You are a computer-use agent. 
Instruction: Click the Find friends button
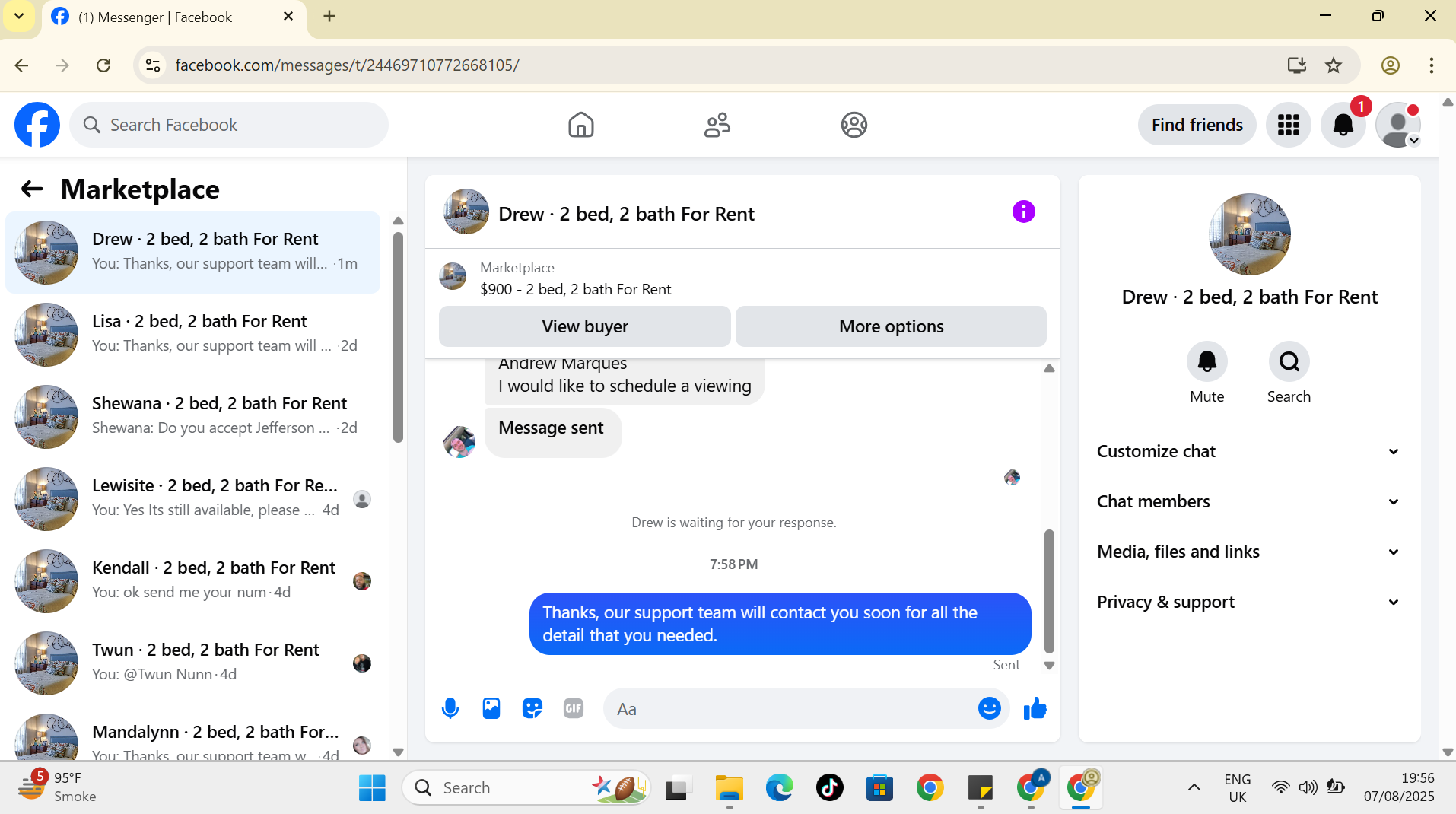pos(1197,125)
